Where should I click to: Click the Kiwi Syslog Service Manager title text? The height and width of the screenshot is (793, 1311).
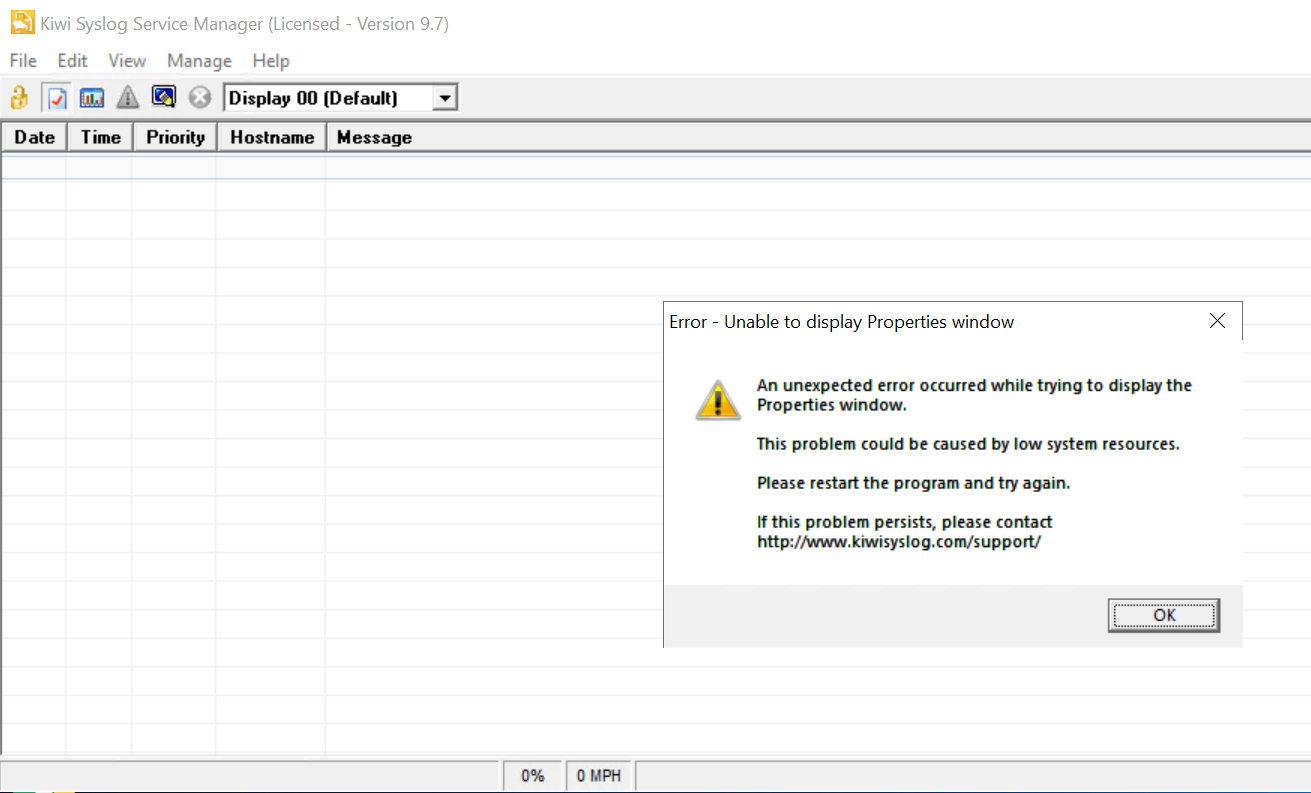(245, 24)
